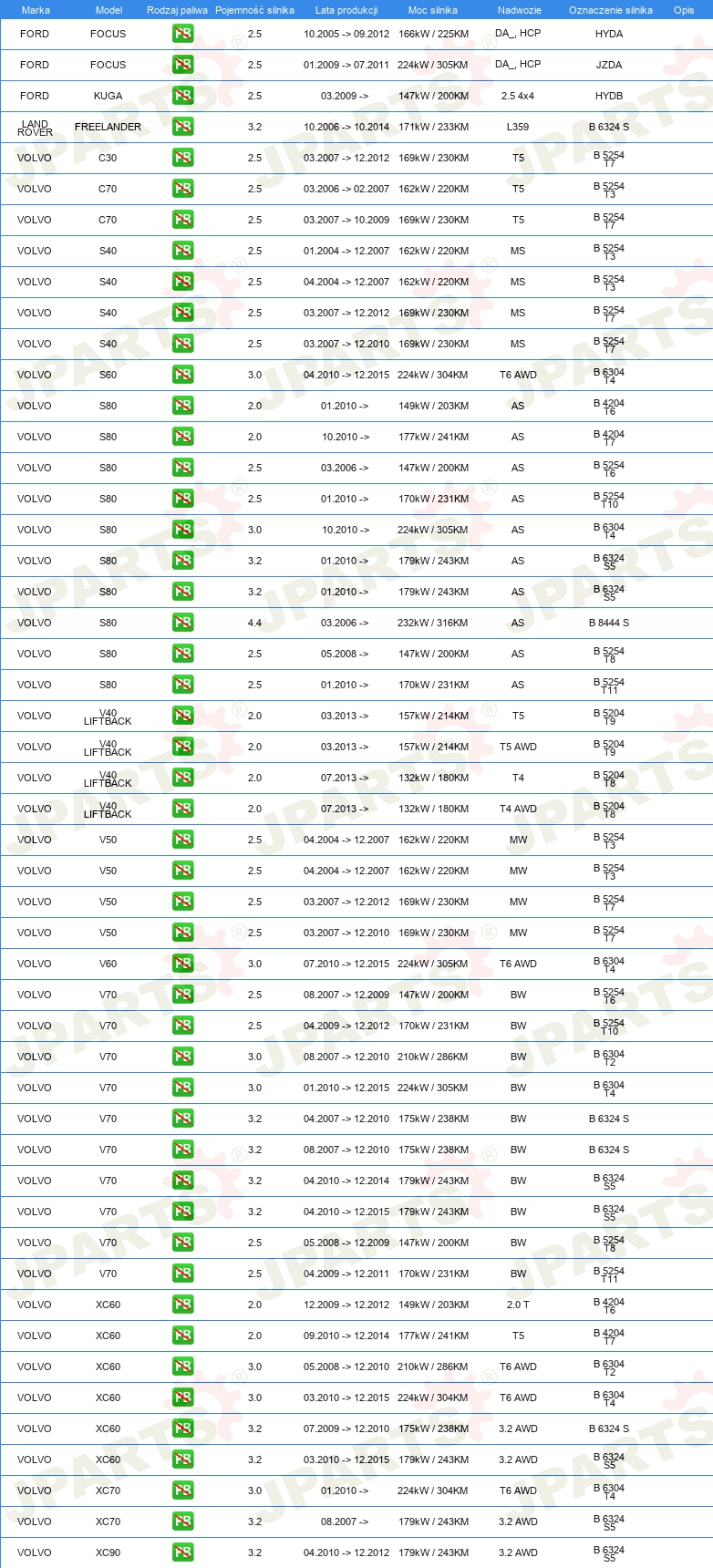The height and width of the screenshot is (1568, 713).
Task: Click fuel icon in XC70 3.0 row
Action: click(x=182, y=1491)
